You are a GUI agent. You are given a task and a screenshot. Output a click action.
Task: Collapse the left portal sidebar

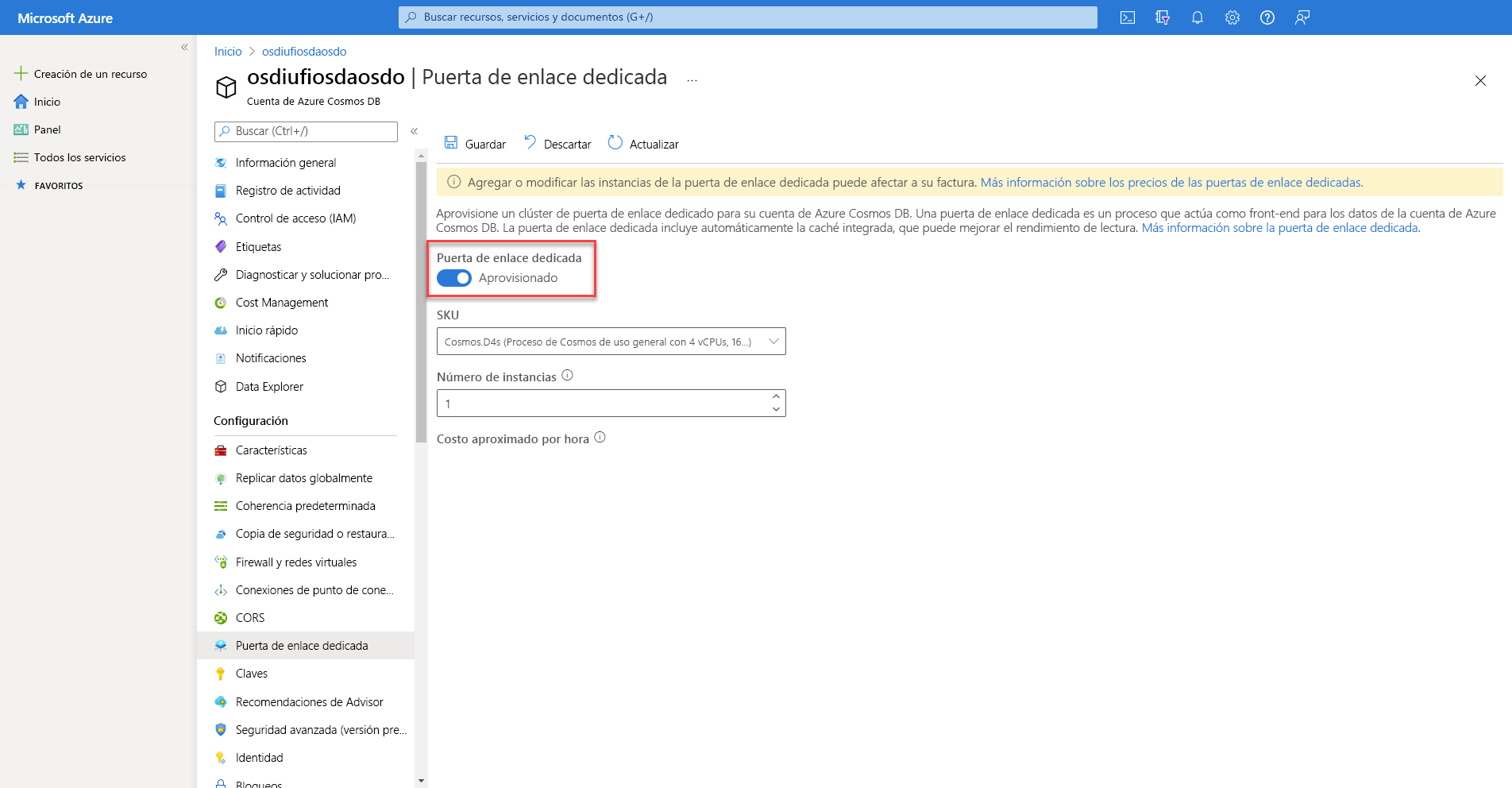(x=184, y=47)
